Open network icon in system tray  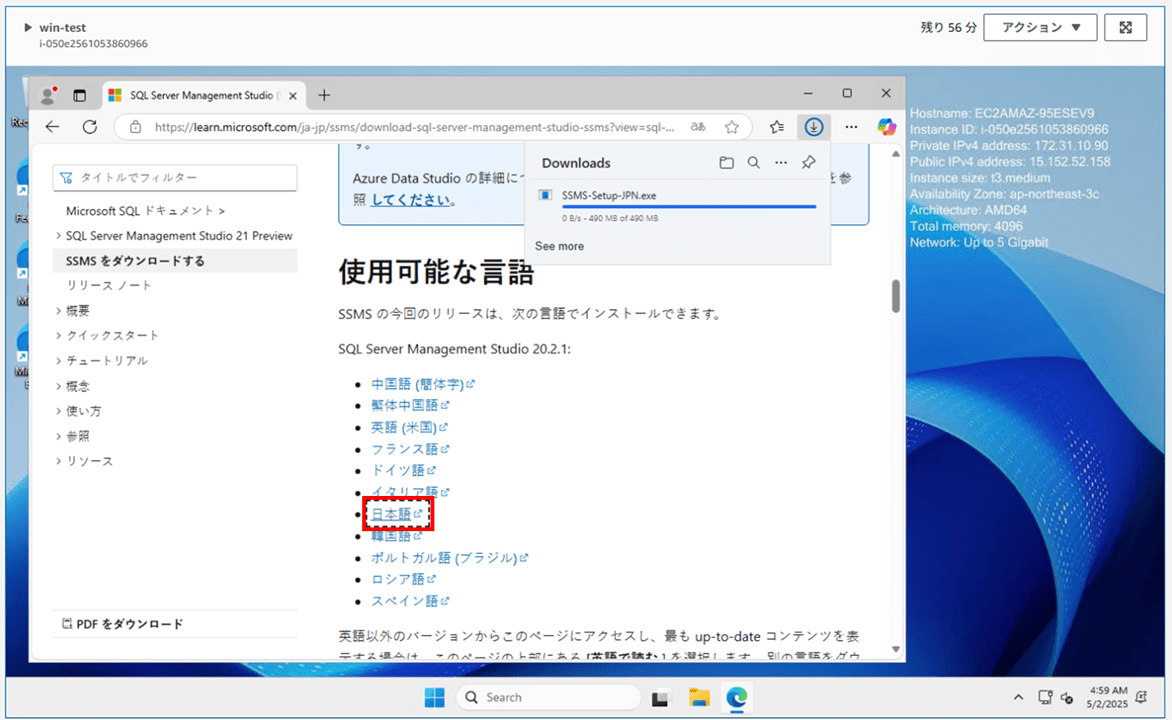(1045, 698)
